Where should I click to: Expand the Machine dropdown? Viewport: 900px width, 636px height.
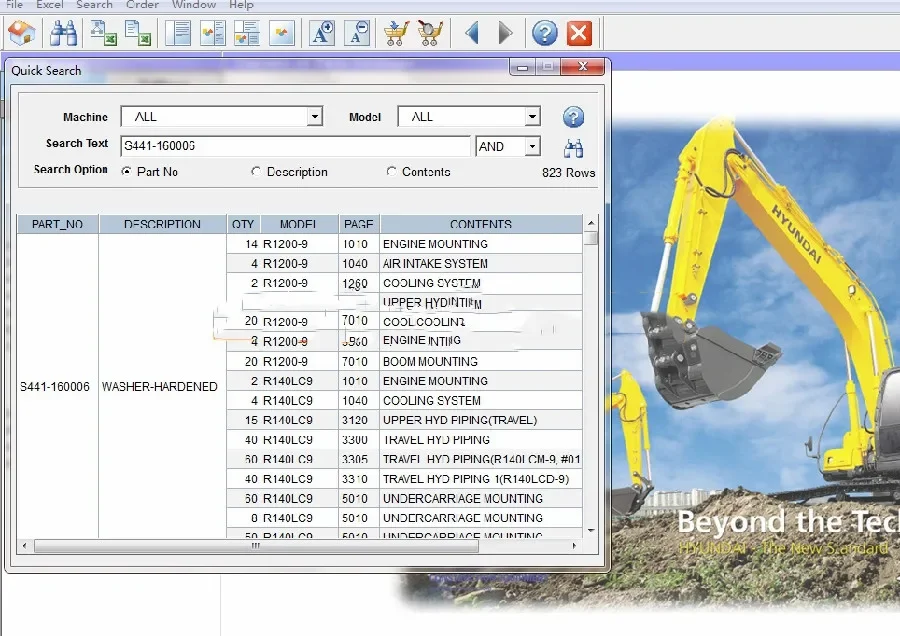314,117
